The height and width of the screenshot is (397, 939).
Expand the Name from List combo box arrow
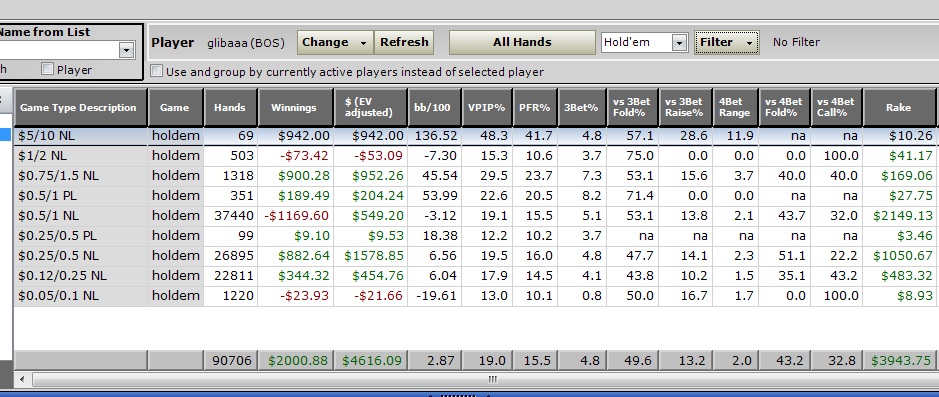(x=126, y=50)
